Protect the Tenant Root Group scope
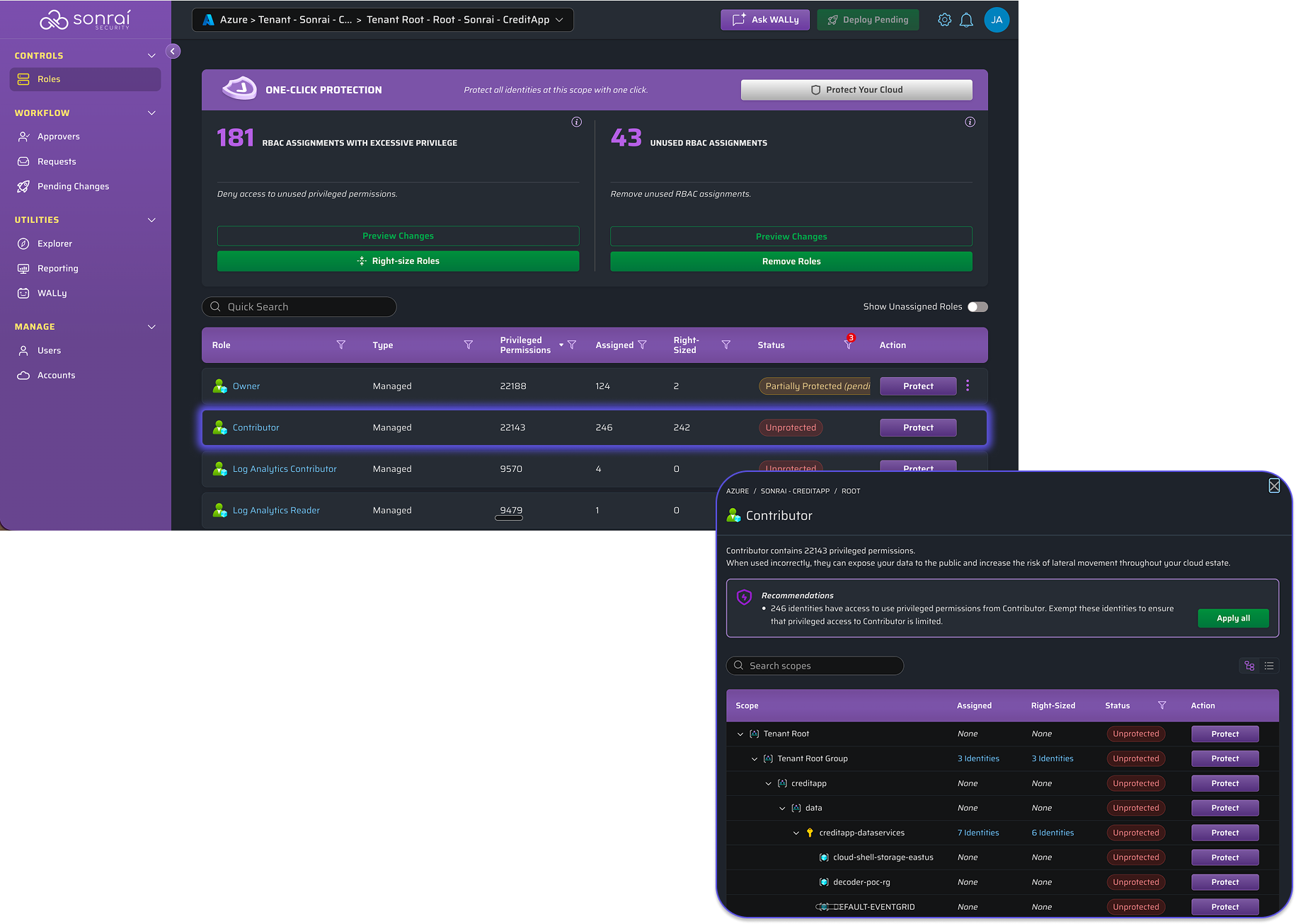The width and height of the screenshot is (1296, 924). pos(1225,758)
